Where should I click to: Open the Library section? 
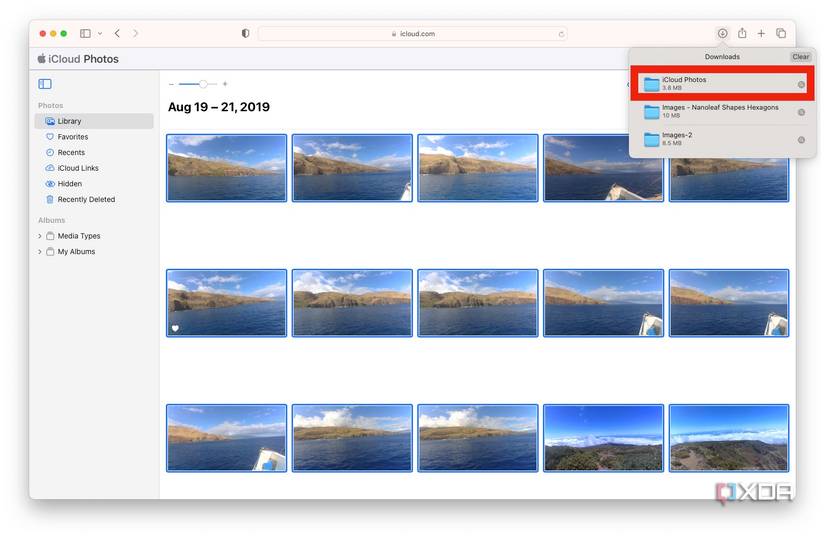[x=94, y=121]
